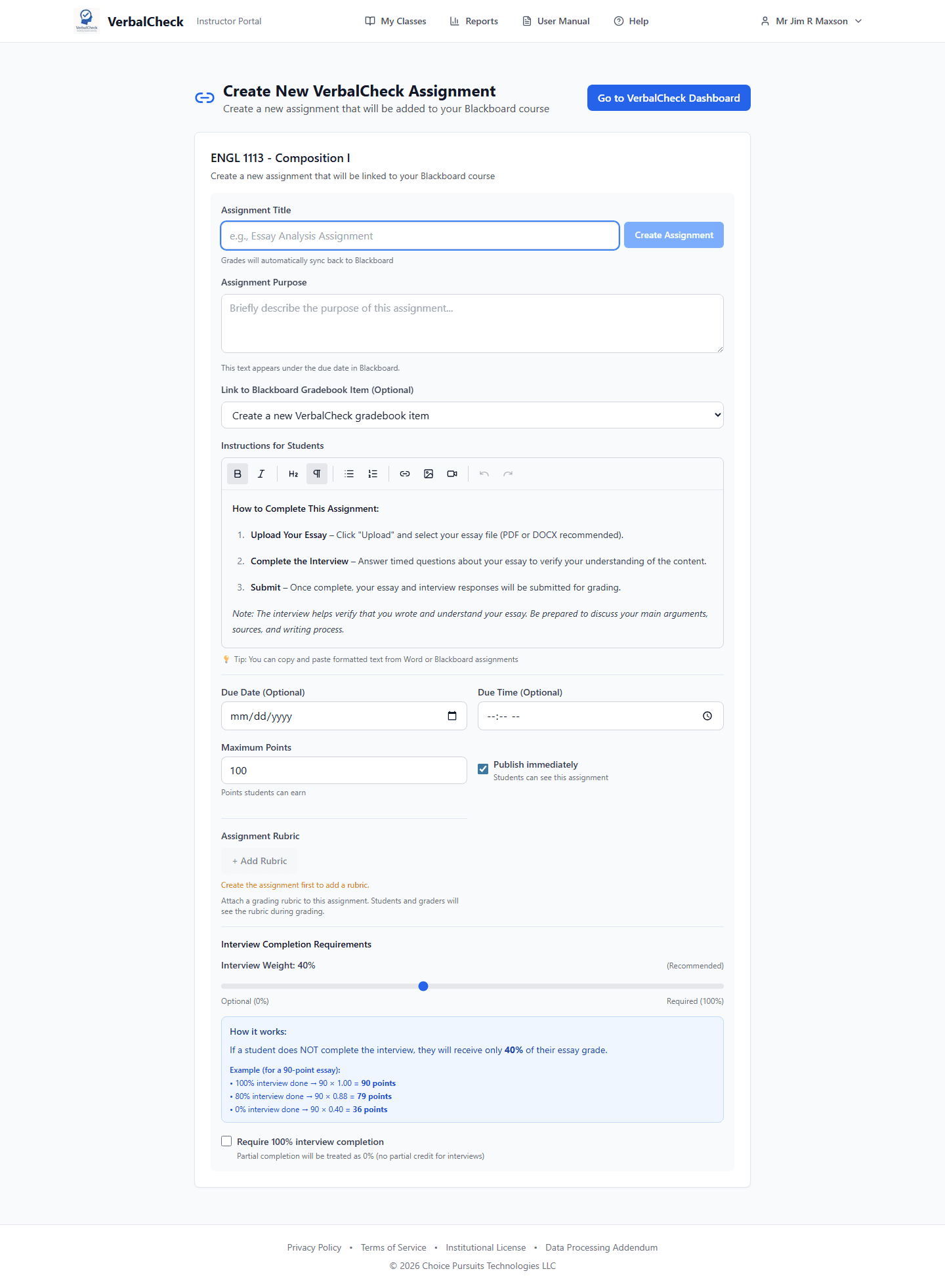This screenshot has width=945, height=1288.
Task: Expand the Mr Jim R Maxson account menu
Action: [811, 20]
